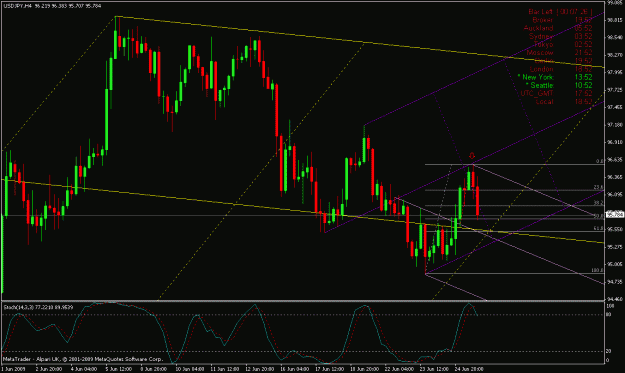Click the '1 Jun 2009' date axis label
Screen dimensions: 625x373
14,369
